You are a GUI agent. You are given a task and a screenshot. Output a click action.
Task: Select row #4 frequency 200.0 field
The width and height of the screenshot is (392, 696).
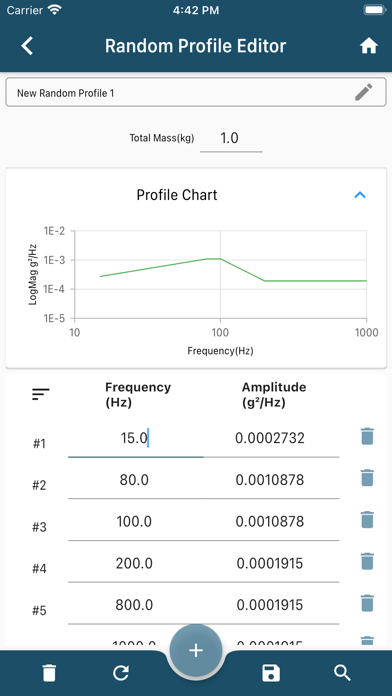[x=134, y=563]
